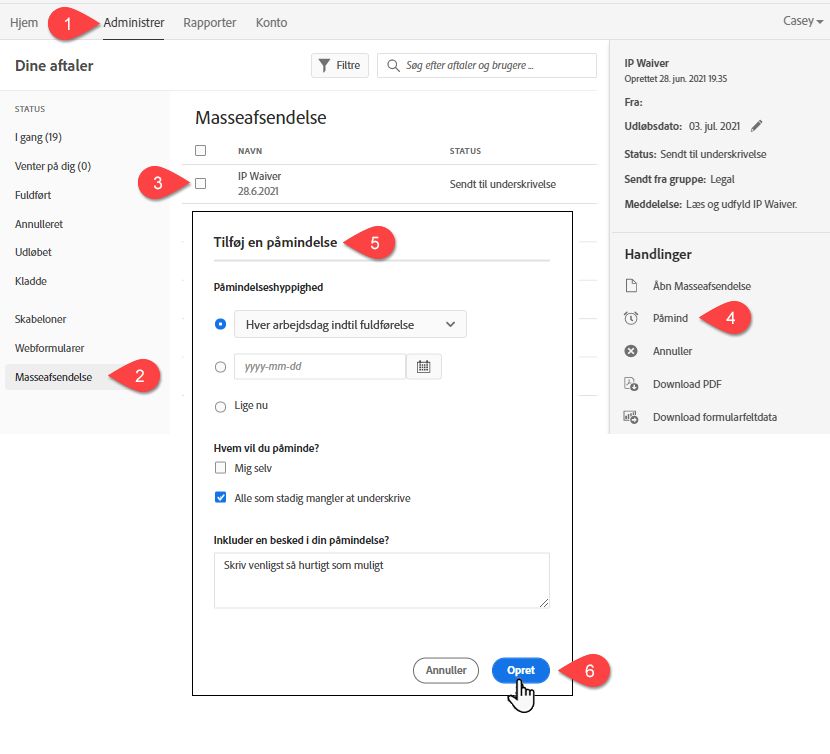Open the calendar date picker icon
This screenshot has height=754, width=830.
coord(423,366)
